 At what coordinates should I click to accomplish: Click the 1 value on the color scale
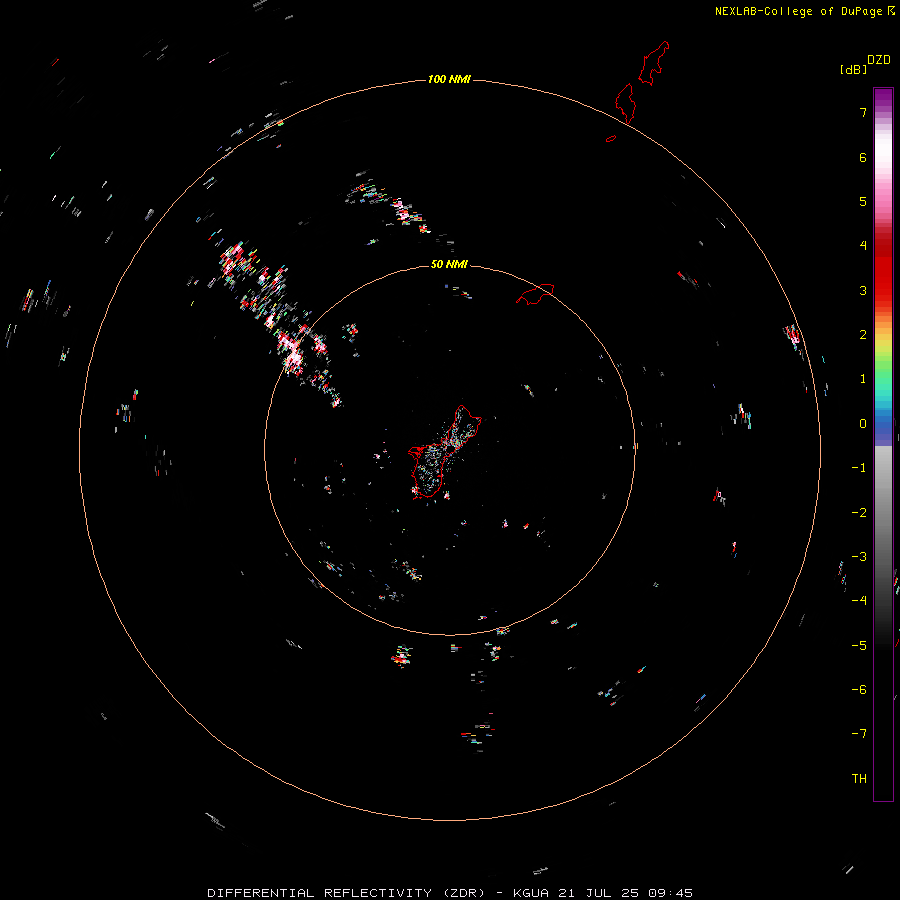pos(863,379)
